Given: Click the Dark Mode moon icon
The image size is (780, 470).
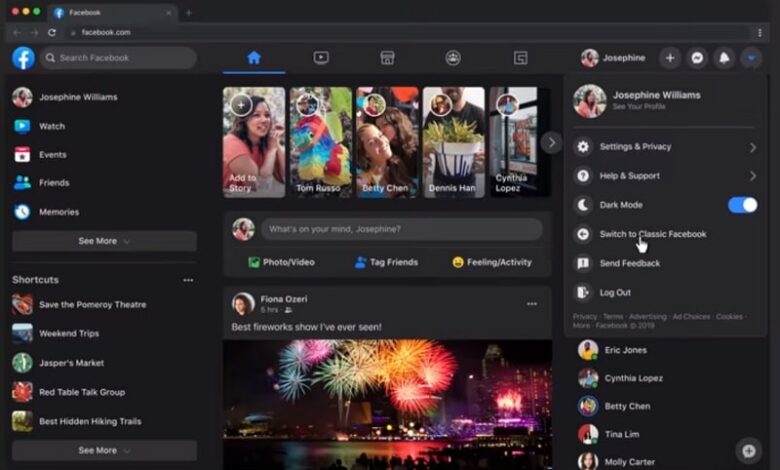Looking at the screenshot, I should 583,205.
